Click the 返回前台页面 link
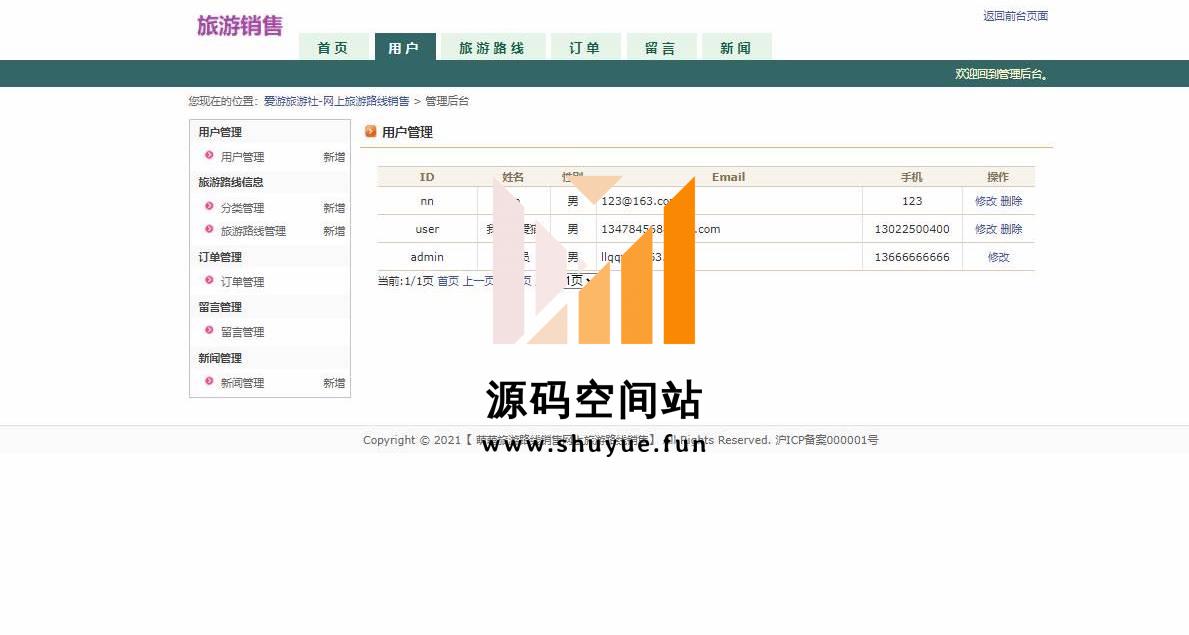This screenshot has width=1189, height=635. point(1015,16)
